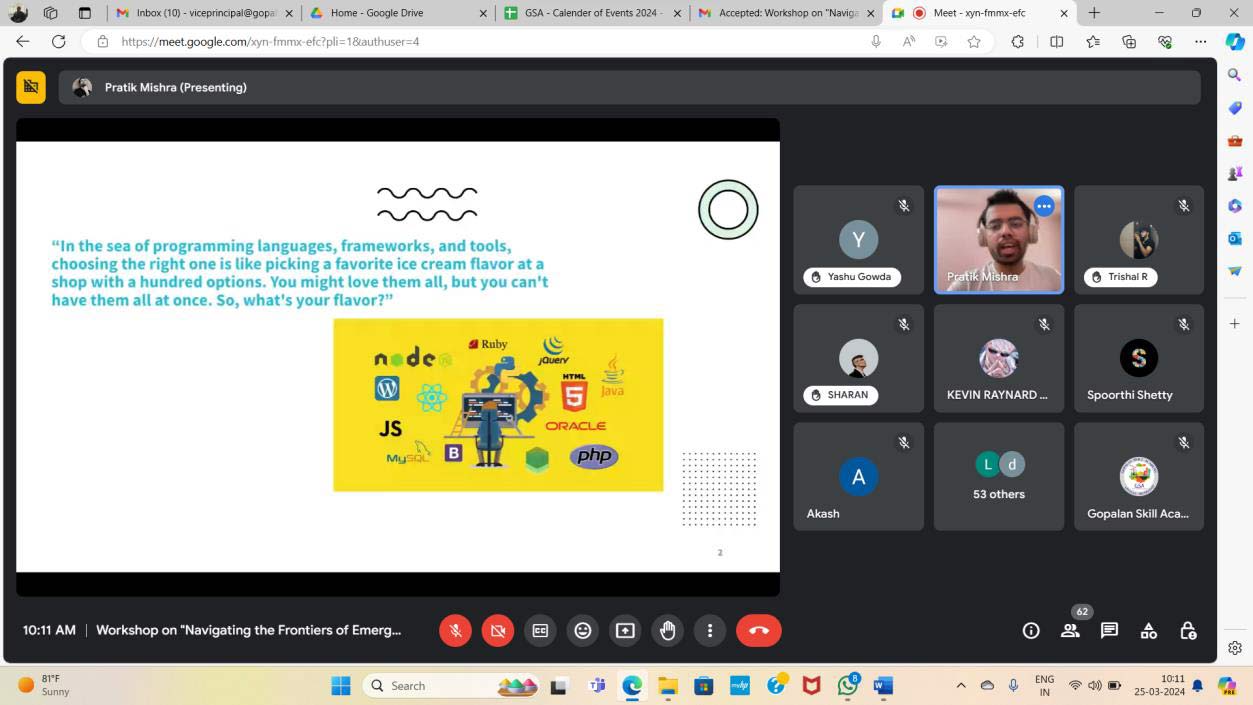1253x705 pixels.
Task: Add an app to the Edge sidebar
Action: click(x=1235, y=323)
